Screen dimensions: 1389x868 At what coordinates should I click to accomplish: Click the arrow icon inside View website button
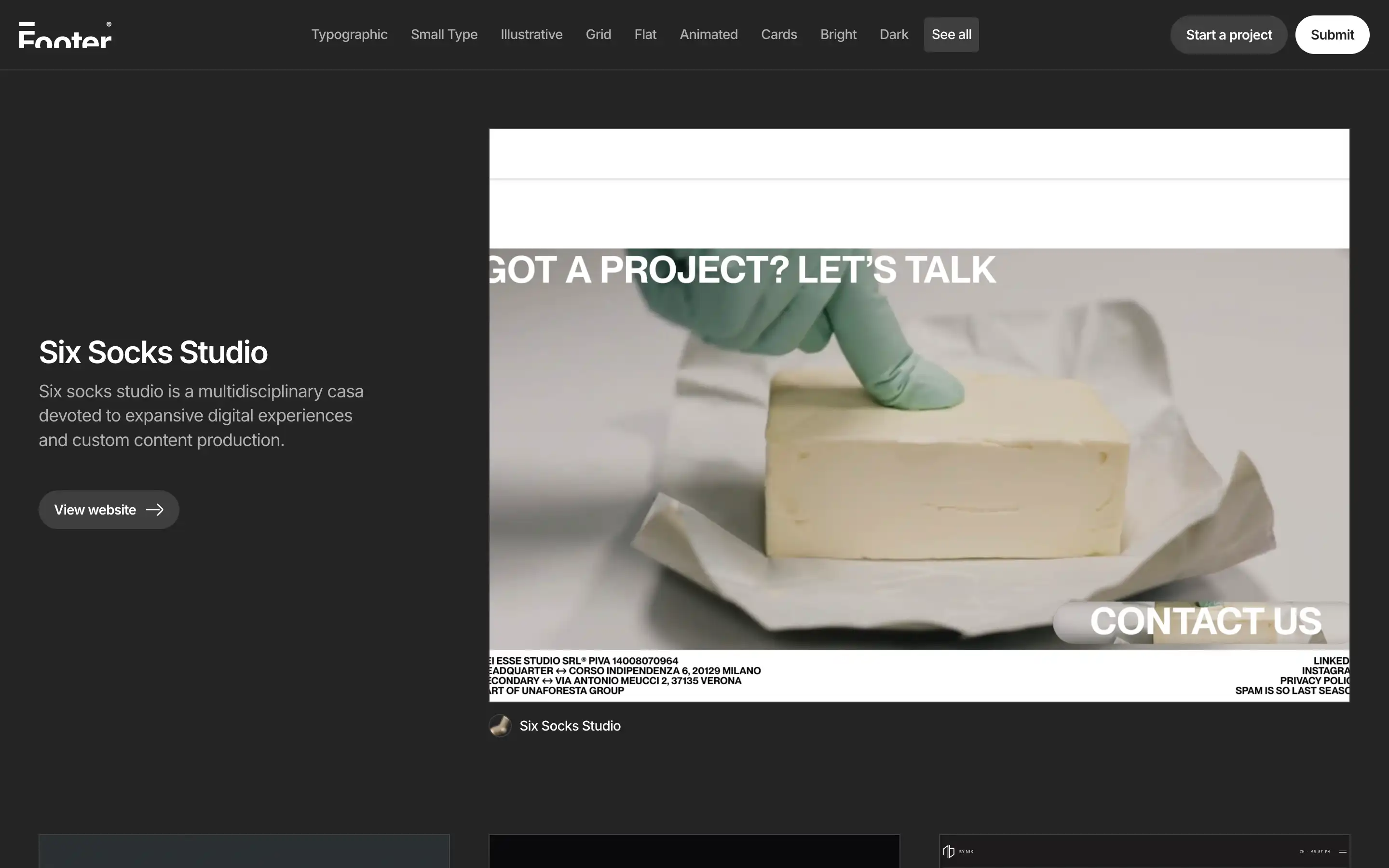[154, 509]
